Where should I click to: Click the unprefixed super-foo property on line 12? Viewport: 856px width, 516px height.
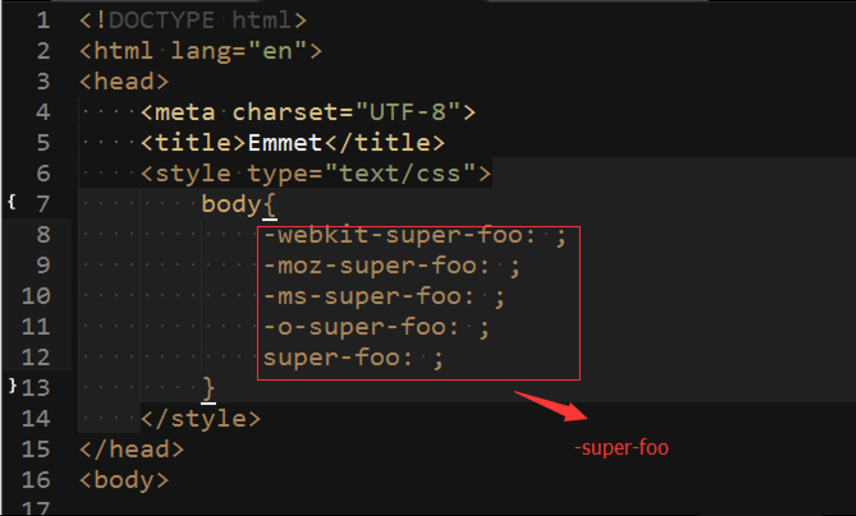coord(338,358)
